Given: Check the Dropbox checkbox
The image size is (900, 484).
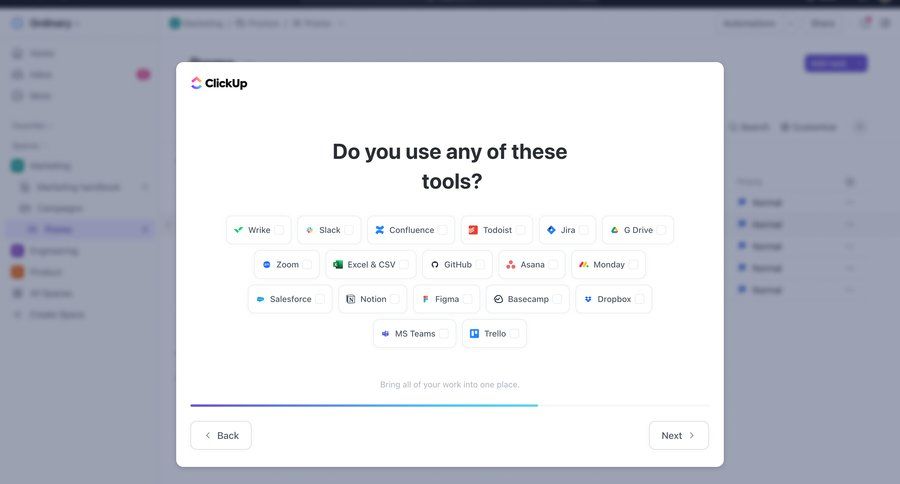Looking at the screenshot, I should point(639,299).
